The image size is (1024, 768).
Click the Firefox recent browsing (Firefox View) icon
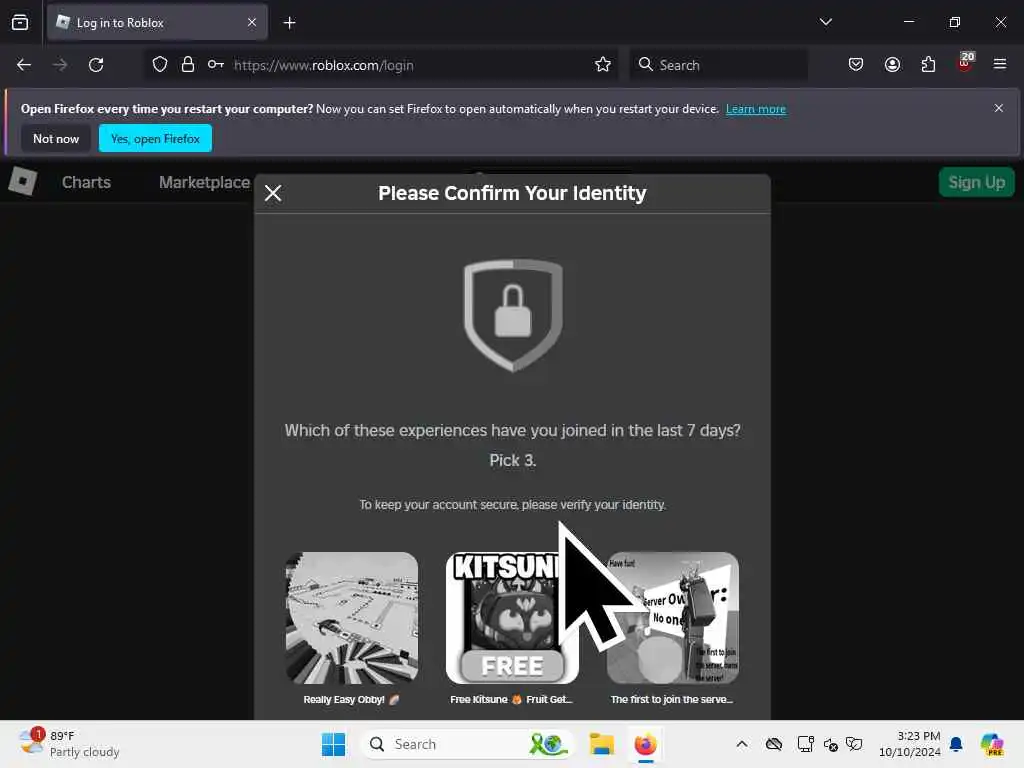20,22
